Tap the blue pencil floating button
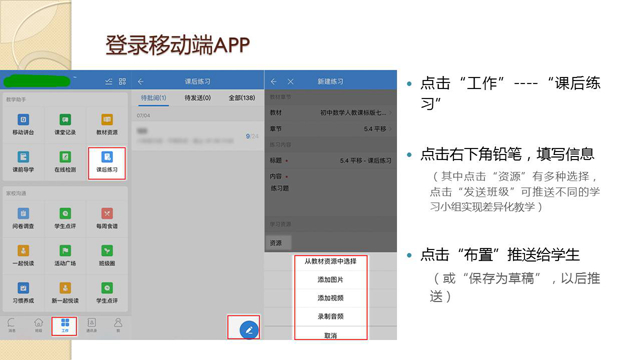 click(x=249, y=330)
